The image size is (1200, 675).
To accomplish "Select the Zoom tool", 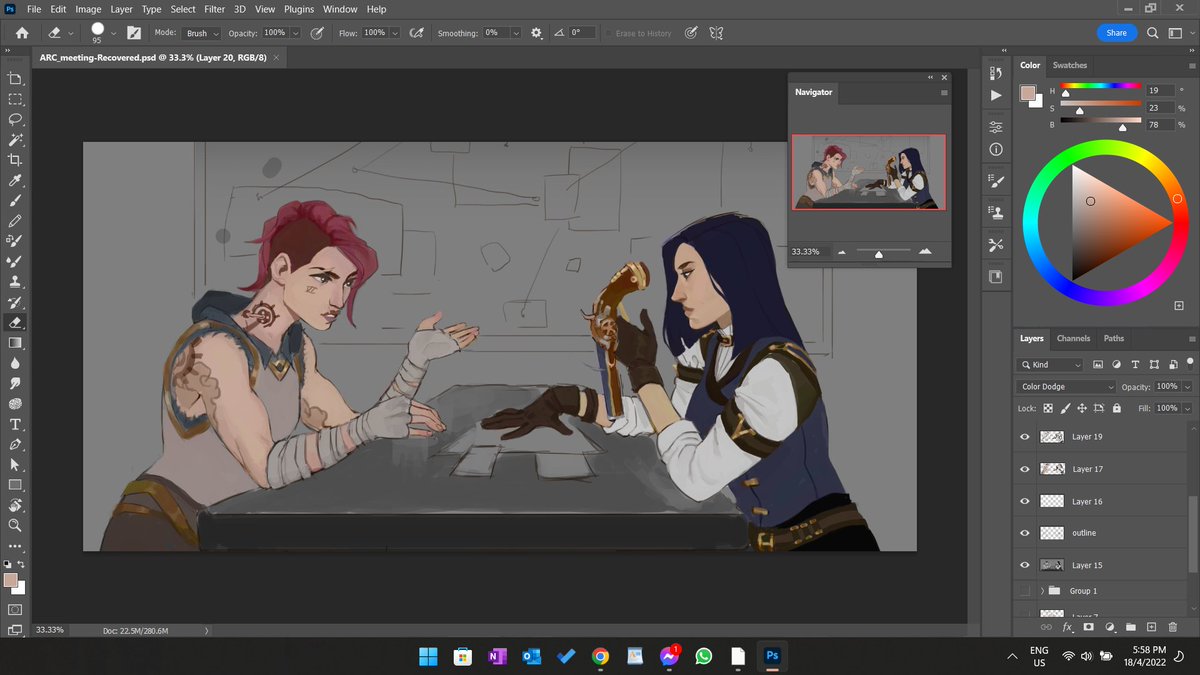I will (x=15, y=525).
